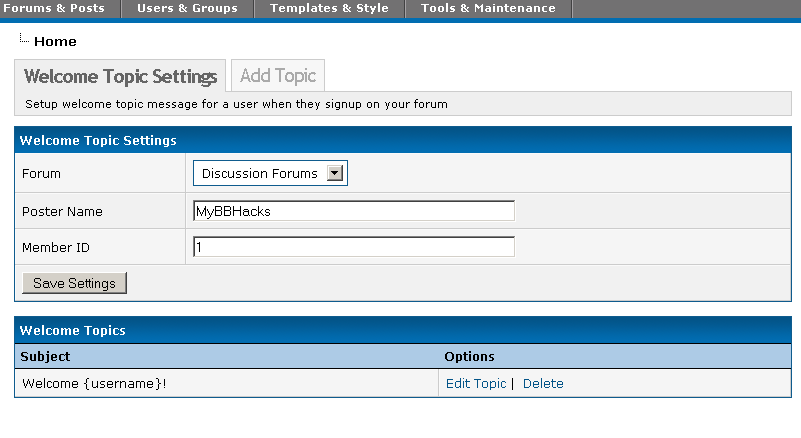Image resolution: width=801 pixels, height=438 pixels.
Task: Click into the Member ID field
Action: (354, 247)
